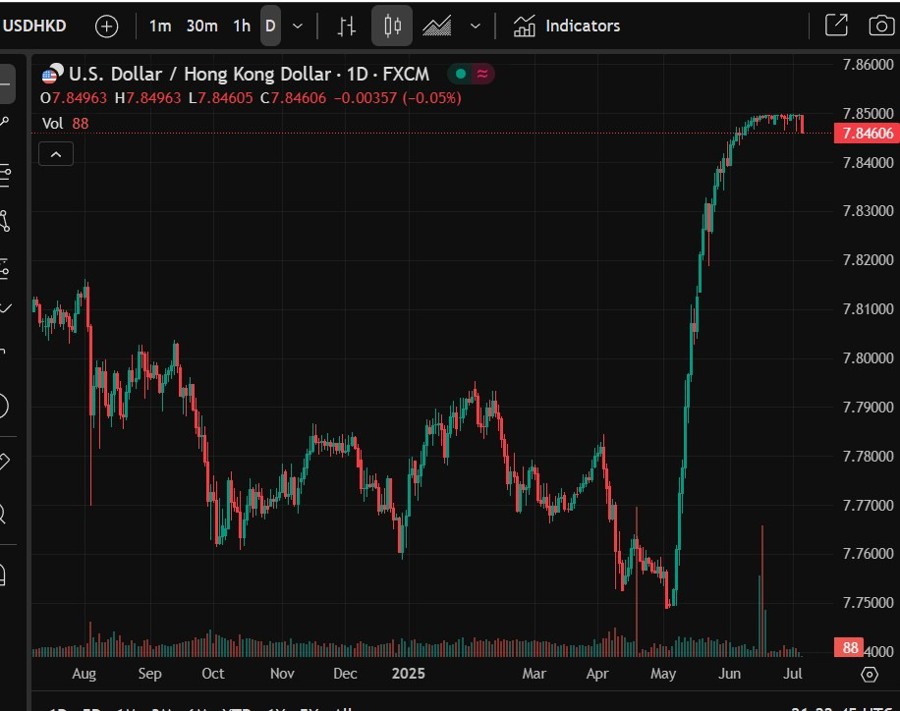Select the 30m timeframe
Viewport: 900px width, 711px height.
201,25
